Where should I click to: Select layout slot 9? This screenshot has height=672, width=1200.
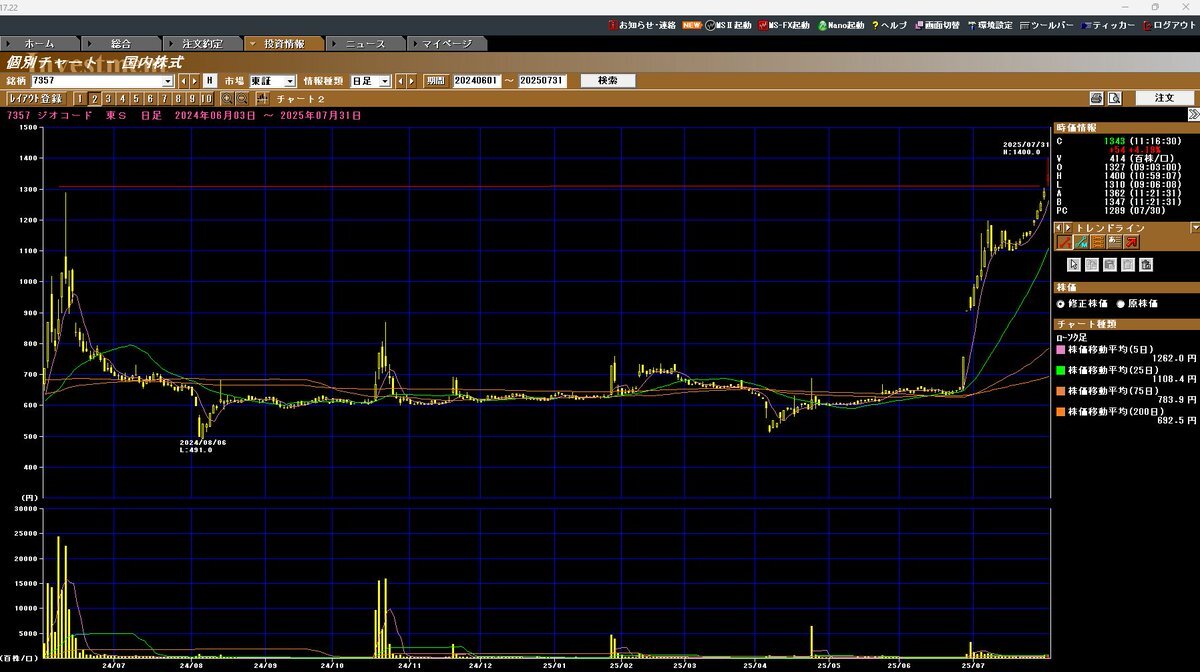tap(191, 98)
